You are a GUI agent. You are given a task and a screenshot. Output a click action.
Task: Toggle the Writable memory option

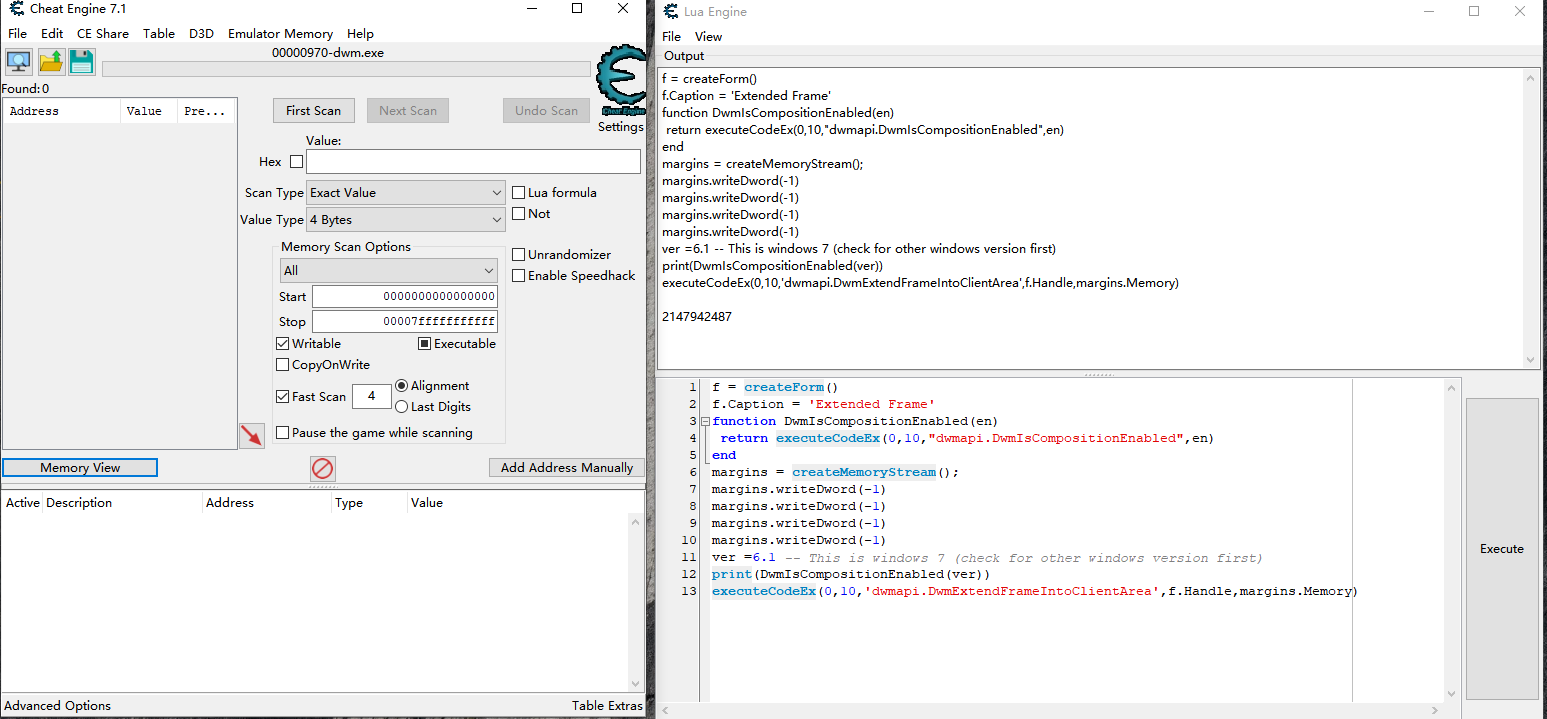pos(281,343)
